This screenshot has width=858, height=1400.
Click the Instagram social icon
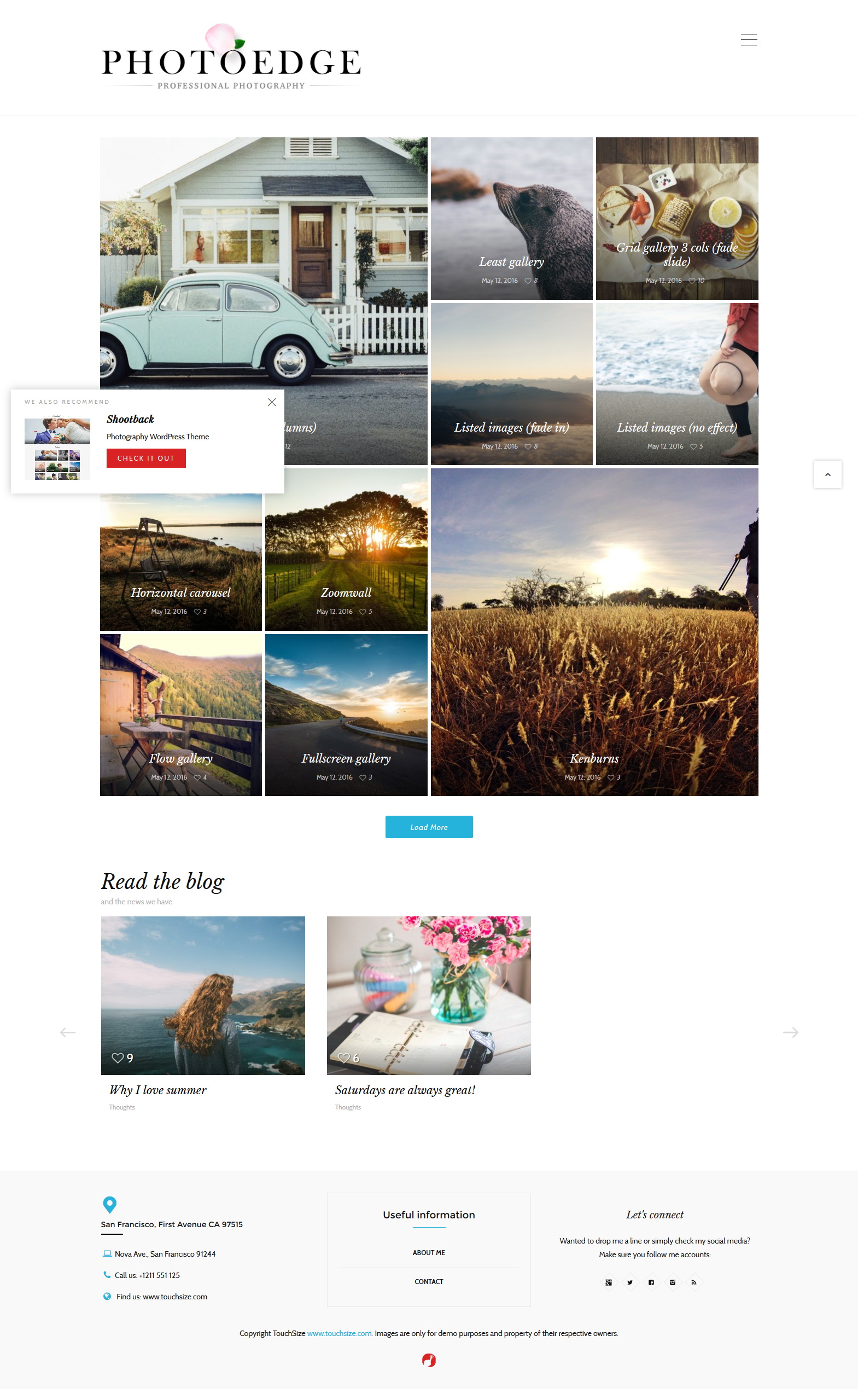(x=672, y=1282)
